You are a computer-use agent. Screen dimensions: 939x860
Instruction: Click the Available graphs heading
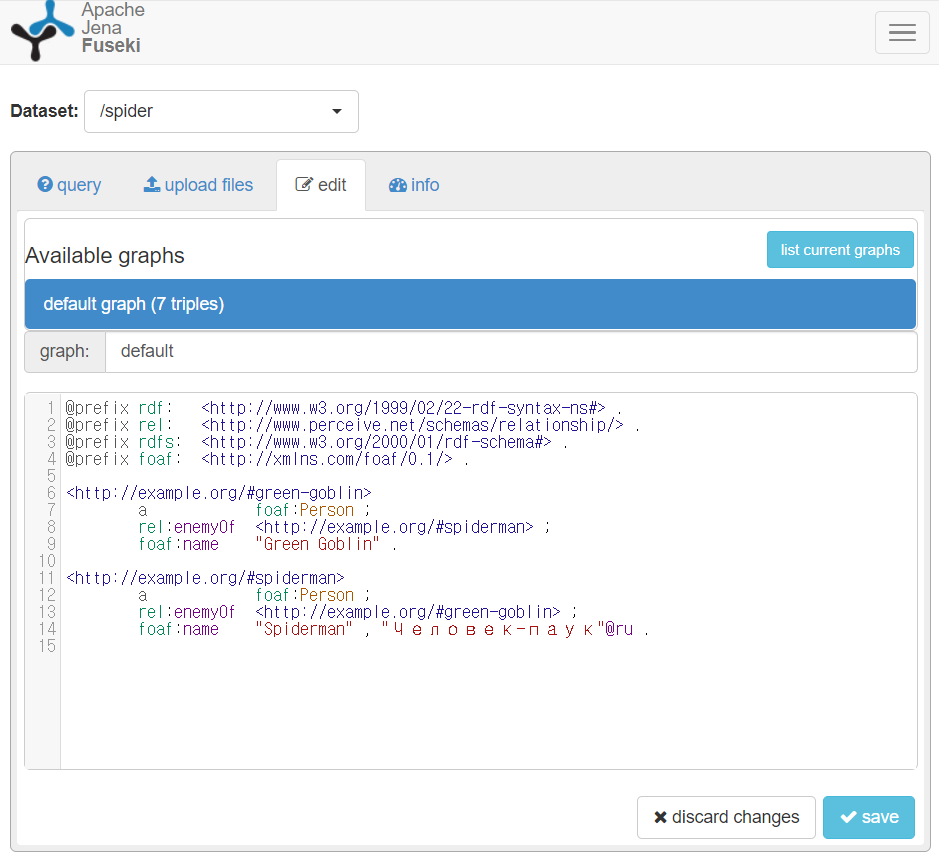click(105, 256)
